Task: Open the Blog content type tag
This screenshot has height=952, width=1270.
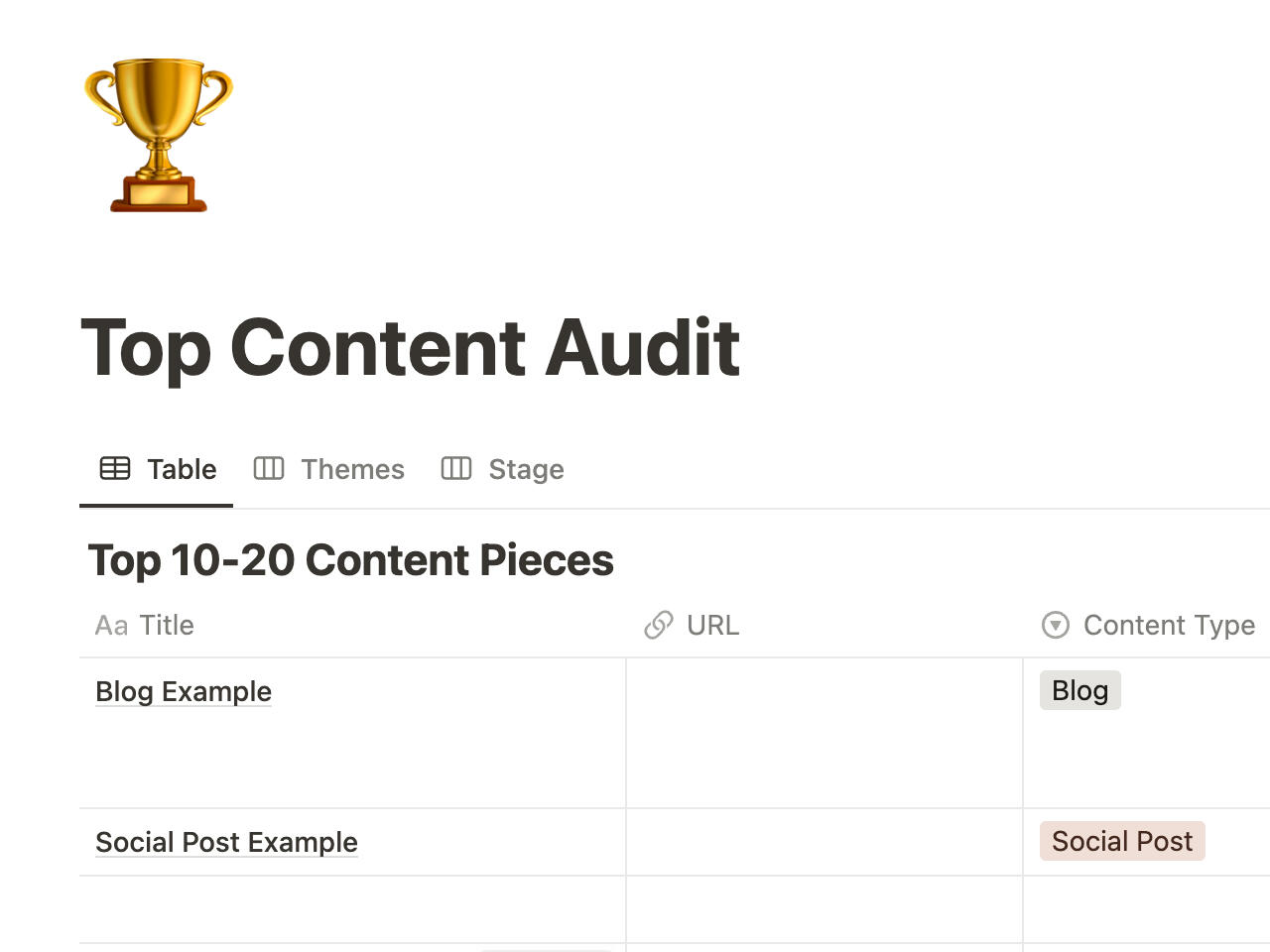Action: pyautogui.click(x=1079, y=690)
